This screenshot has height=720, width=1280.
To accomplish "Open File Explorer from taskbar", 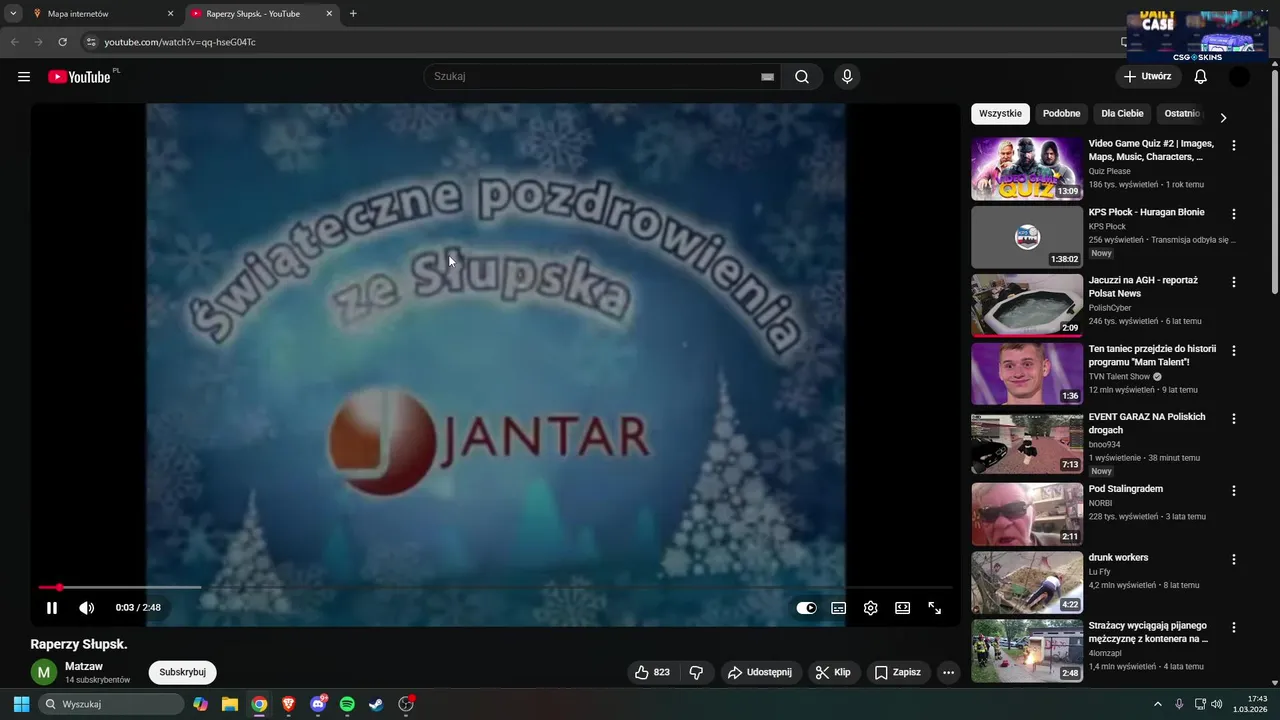I will point(230,704).
